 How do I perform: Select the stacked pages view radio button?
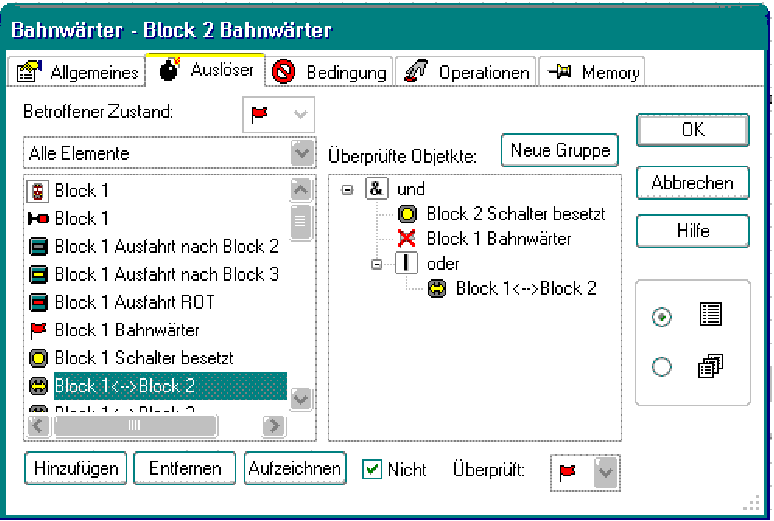[x=662, y=368]
